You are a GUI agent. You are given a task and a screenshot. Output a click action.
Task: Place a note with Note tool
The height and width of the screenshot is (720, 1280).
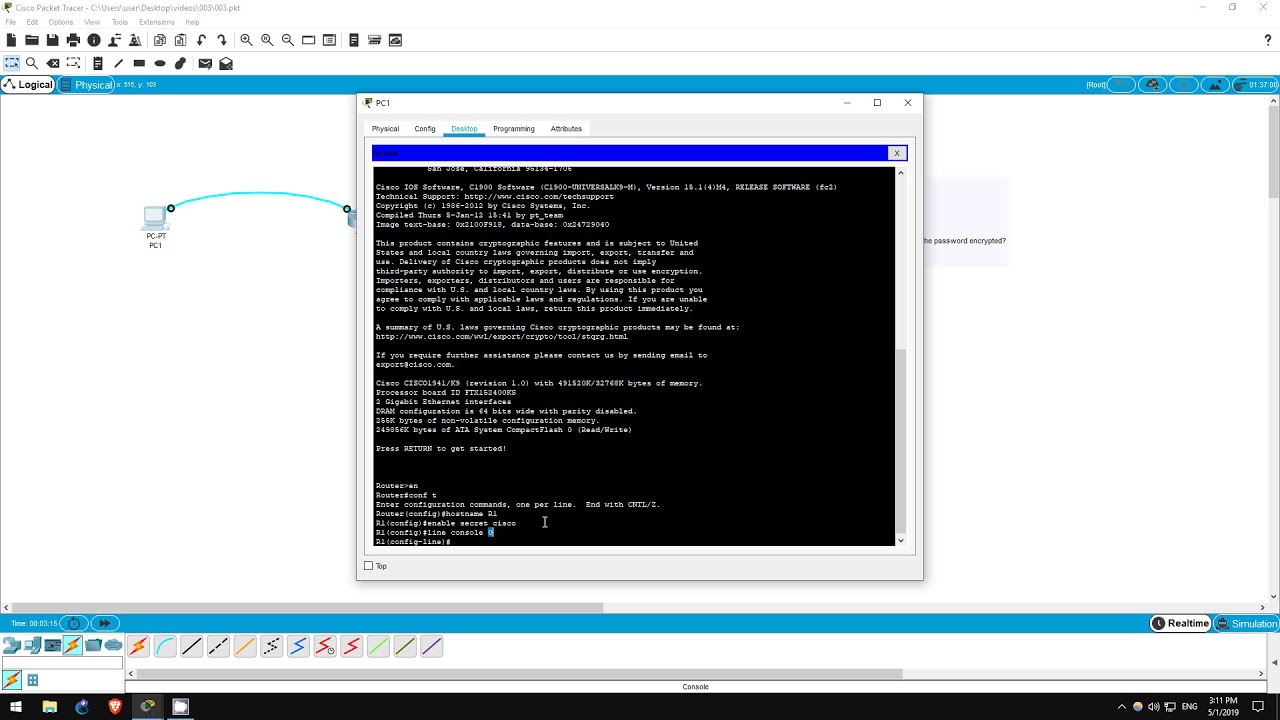click(98, 63)
